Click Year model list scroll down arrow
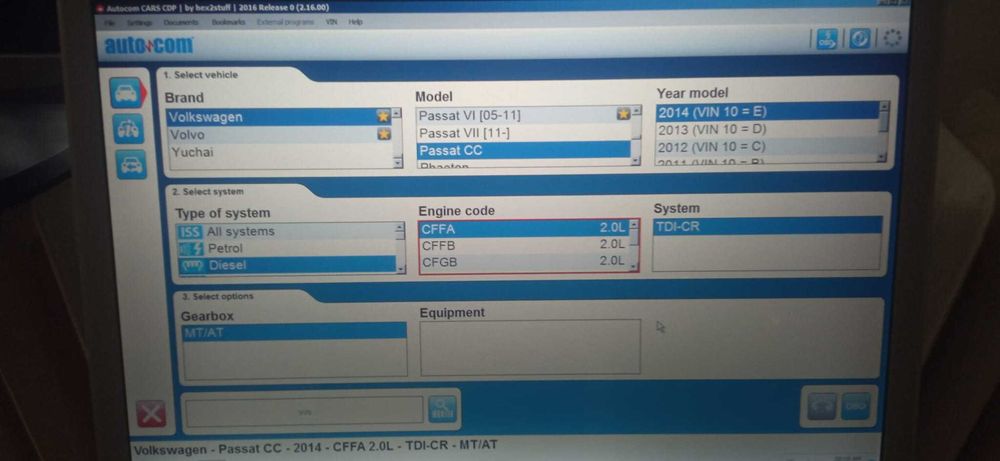Screen dimensions: 1000x461 tap(882, 156)
